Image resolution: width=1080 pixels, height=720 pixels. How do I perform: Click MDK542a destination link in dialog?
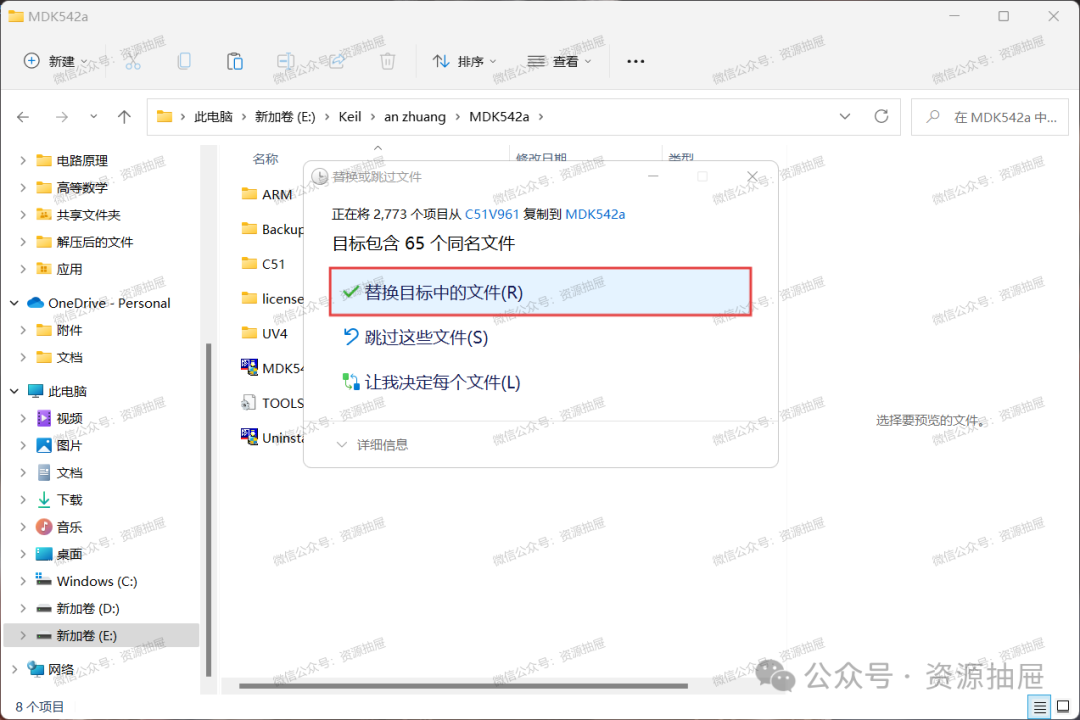[x=595, y=214]
